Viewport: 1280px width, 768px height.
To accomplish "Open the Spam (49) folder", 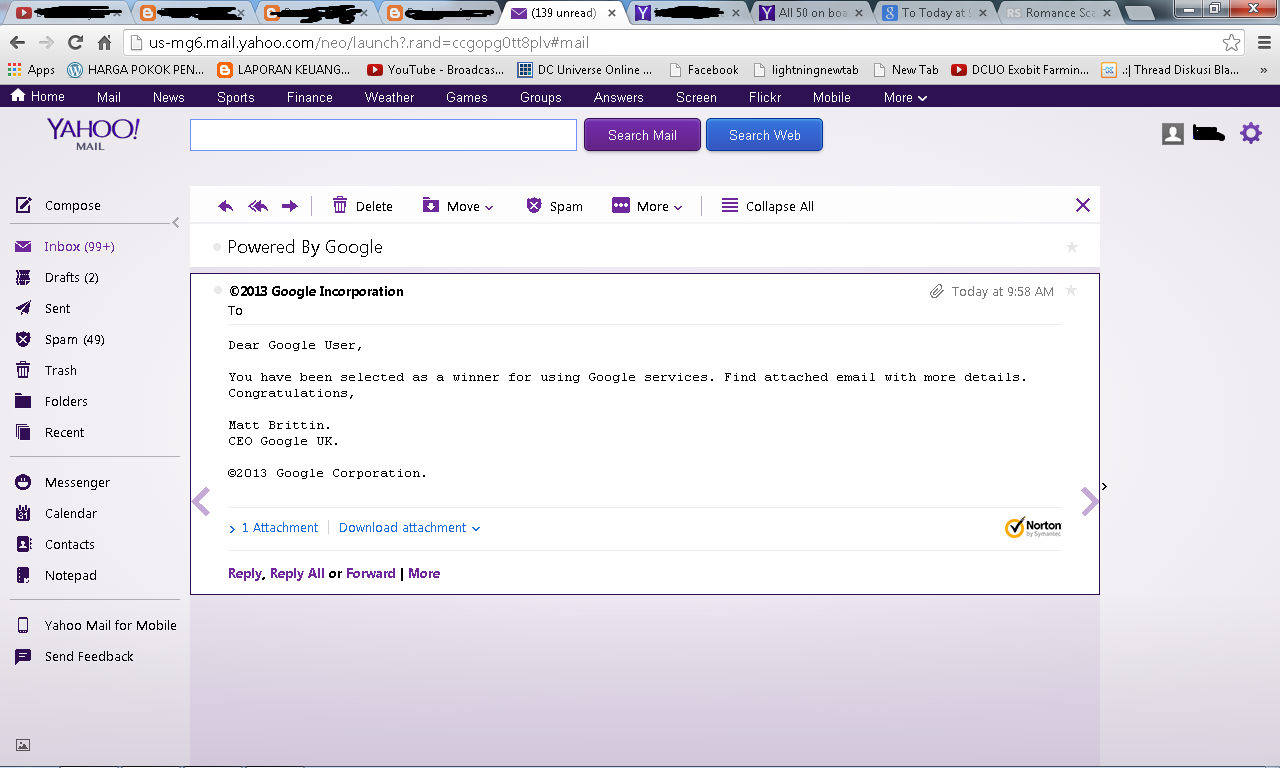I will pos(60,339).
